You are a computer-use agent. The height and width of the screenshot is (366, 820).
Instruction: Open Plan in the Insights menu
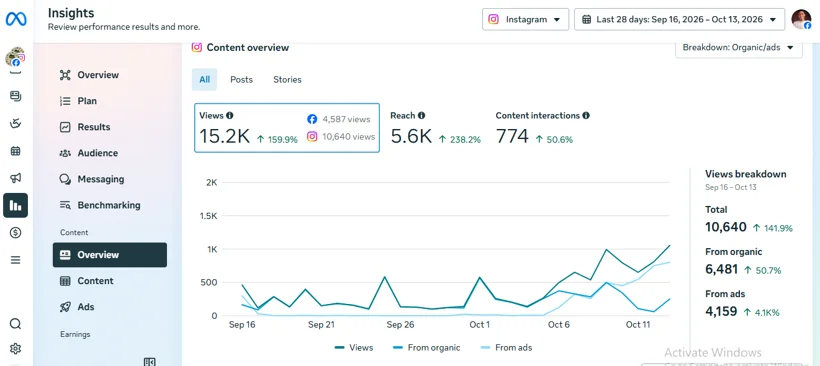tap(110, 101)
